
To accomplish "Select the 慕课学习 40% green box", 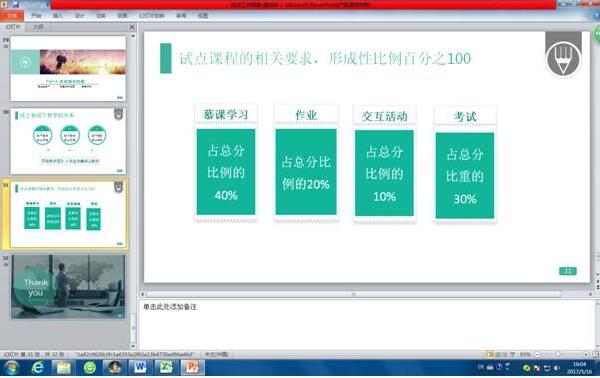I will pyautogui.click(x=226, y=172).
